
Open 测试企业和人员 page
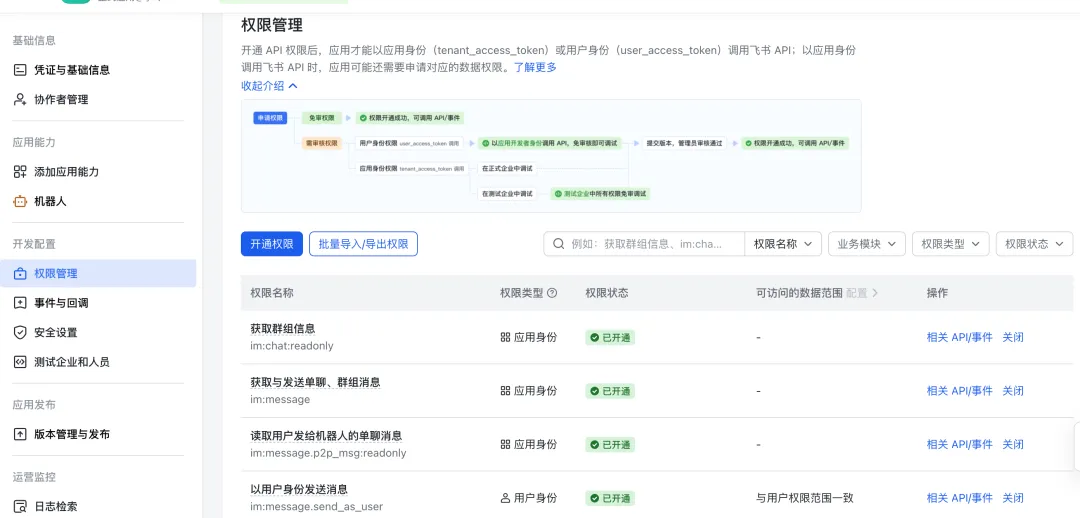[x=98, y=362]
